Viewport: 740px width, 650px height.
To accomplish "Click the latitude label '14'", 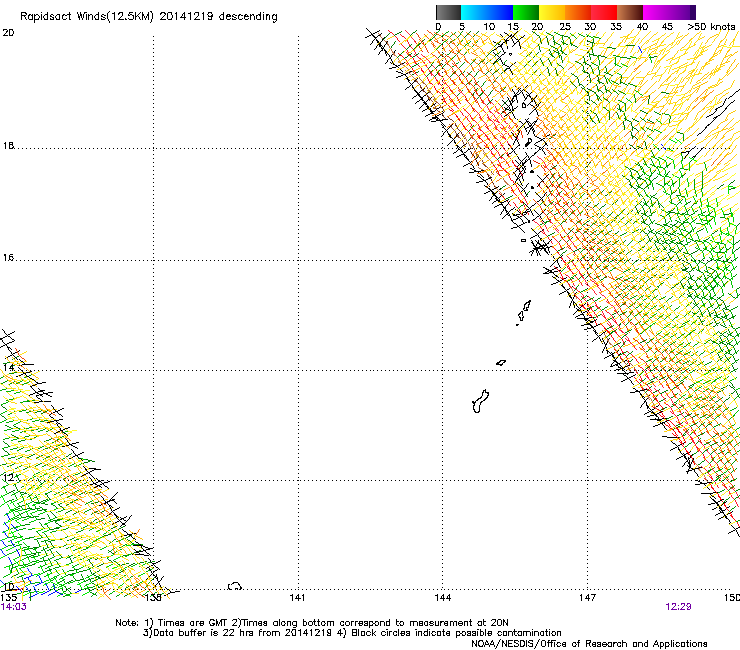I will [8, 367].
